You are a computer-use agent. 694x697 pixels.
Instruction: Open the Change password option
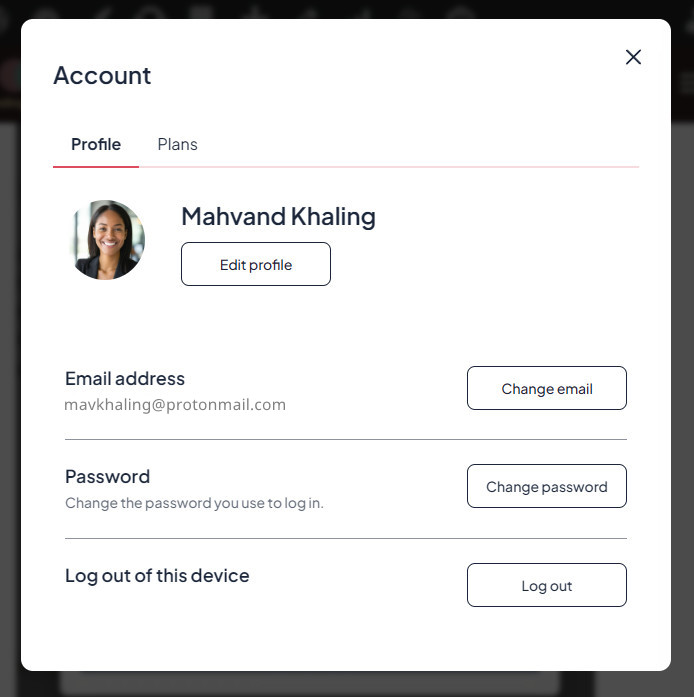point(546,487)
